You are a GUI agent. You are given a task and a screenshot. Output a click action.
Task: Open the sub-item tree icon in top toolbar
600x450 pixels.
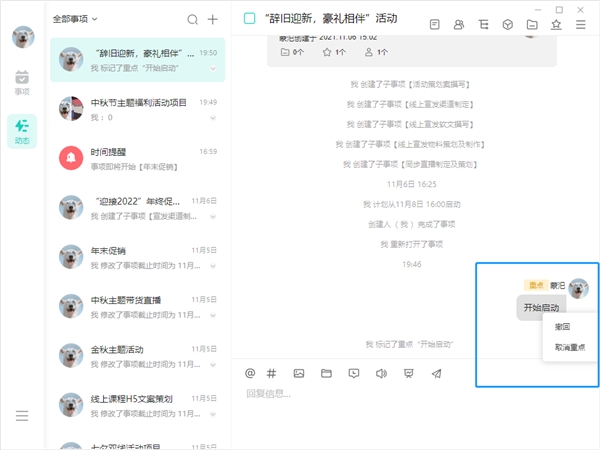483,25
